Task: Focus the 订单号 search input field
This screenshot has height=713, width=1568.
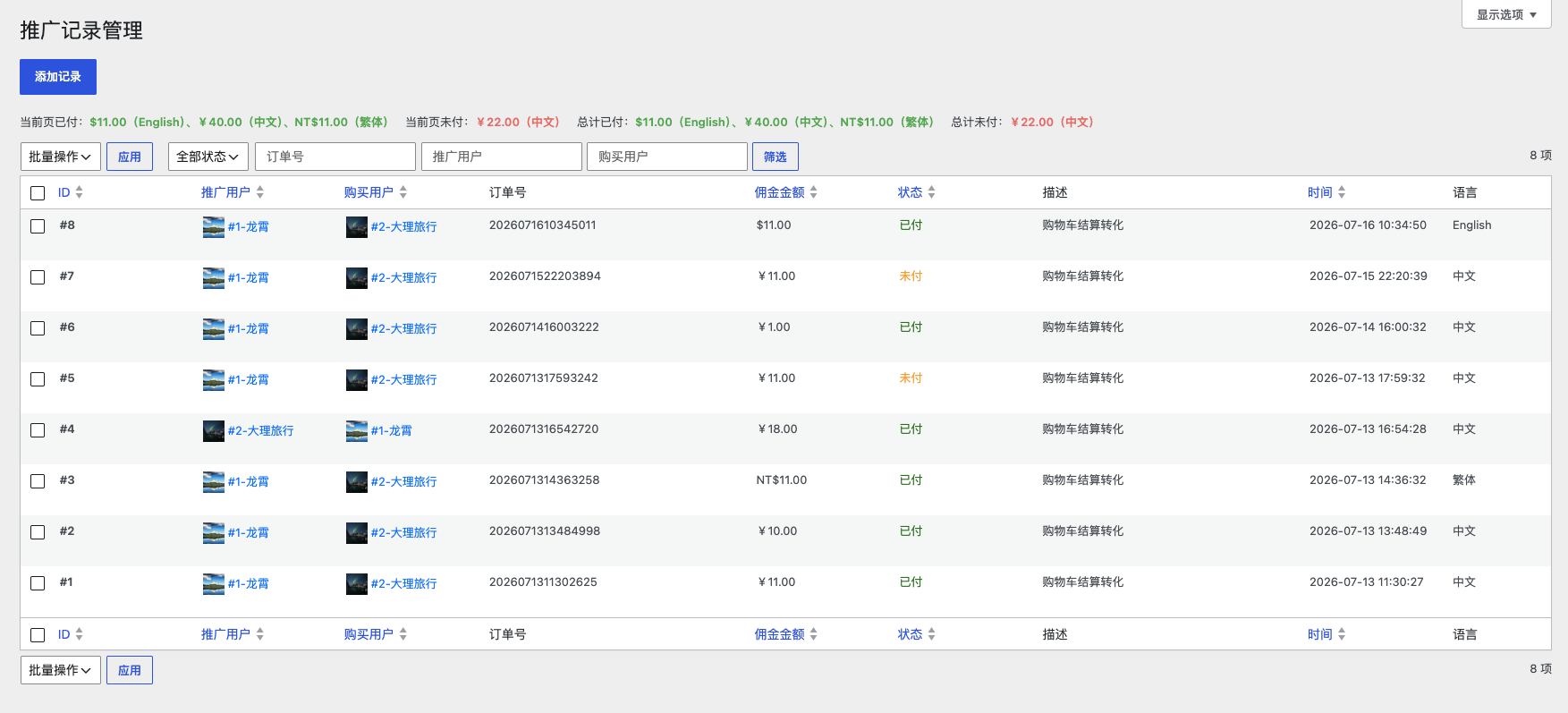Action: (x=335, y=157)
